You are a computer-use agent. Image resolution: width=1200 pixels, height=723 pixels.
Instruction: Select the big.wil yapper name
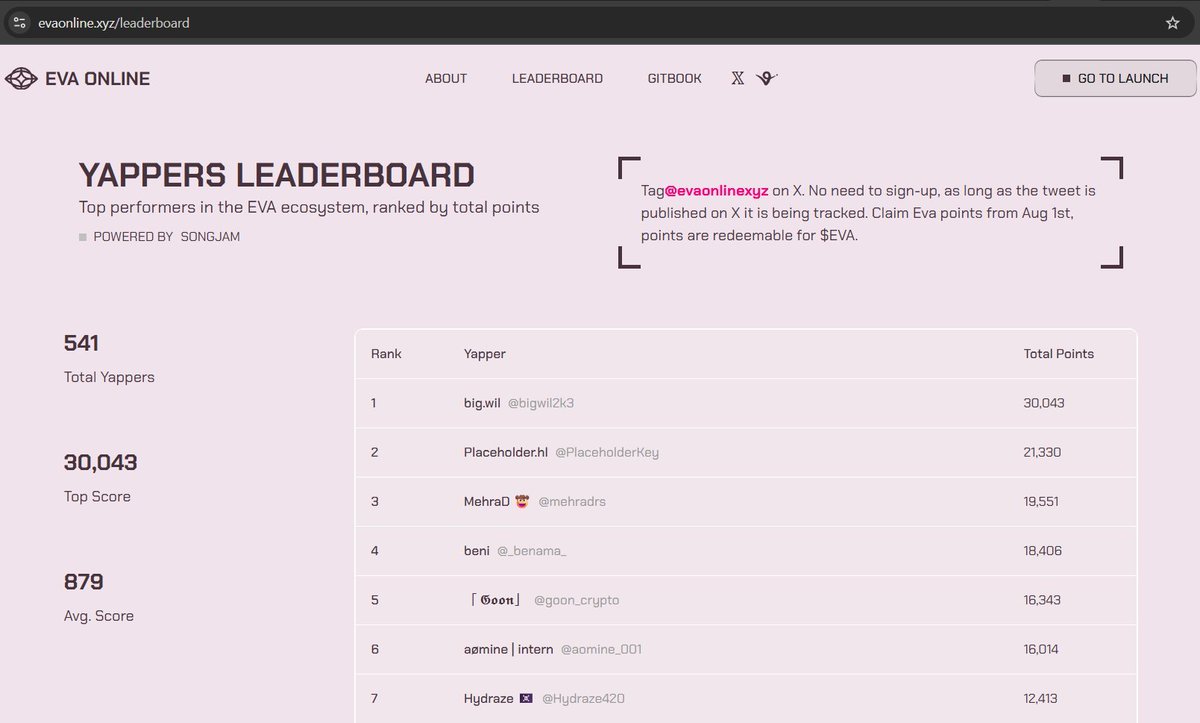(x=482, y=403)
